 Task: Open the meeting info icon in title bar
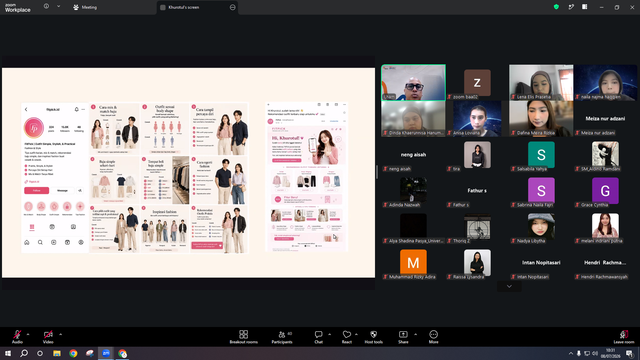pos(46,7)
